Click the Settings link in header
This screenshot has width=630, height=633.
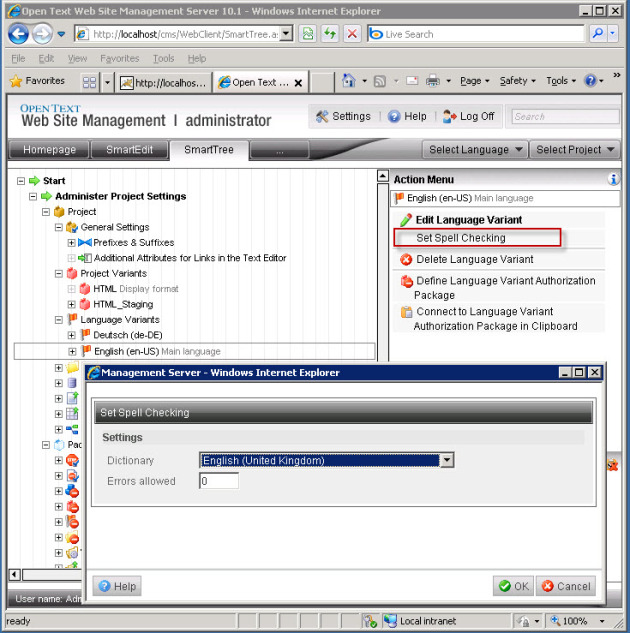[343, 116]
